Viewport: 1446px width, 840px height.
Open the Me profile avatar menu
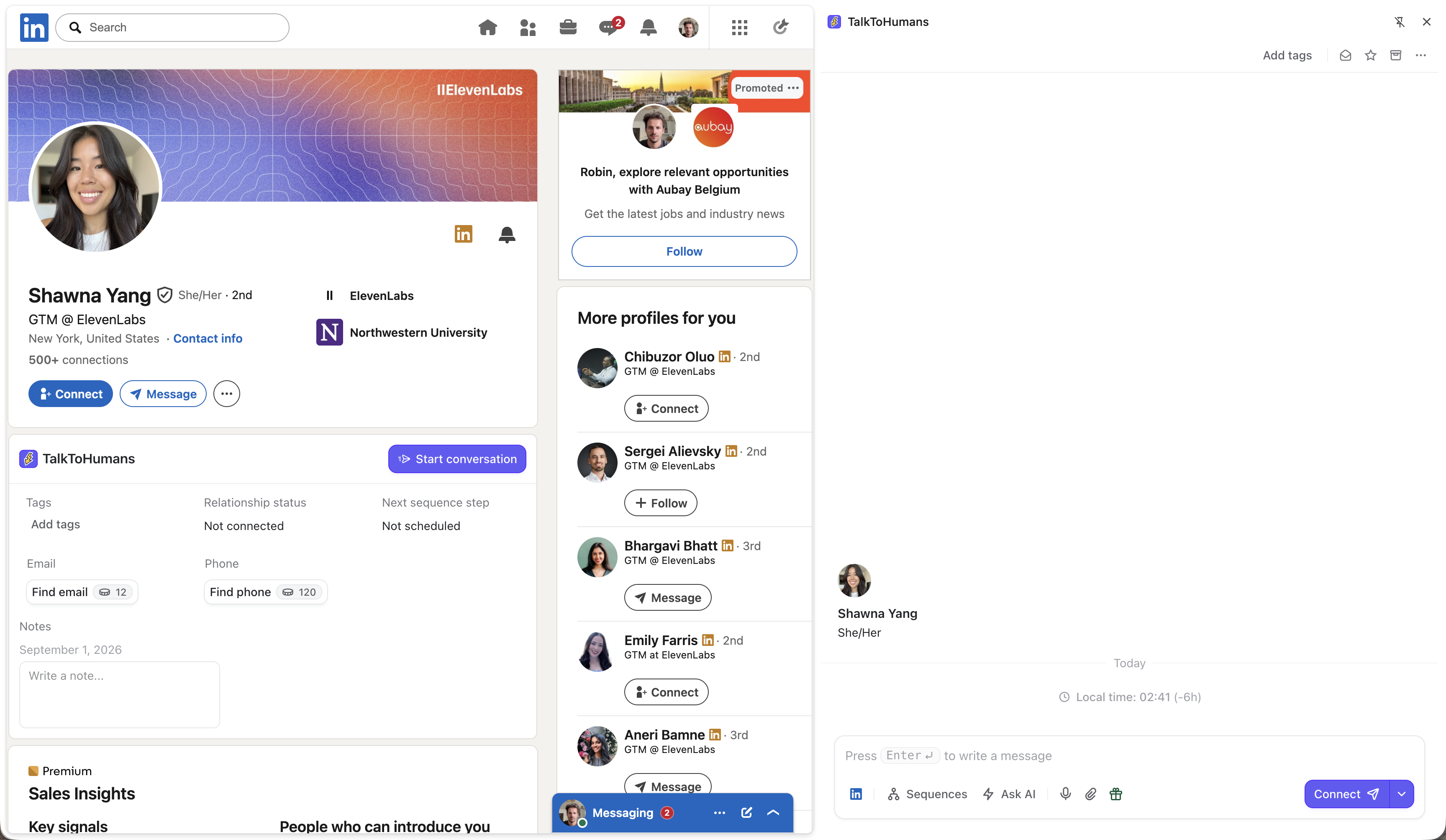(x=688, y=27)
